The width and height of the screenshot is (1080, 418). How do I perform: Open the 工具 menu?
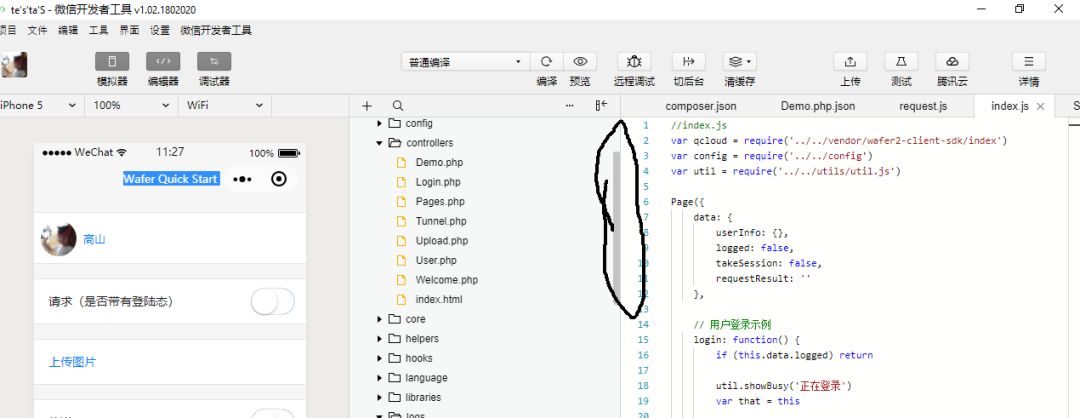pyautogui.click(x=98, y=30)
